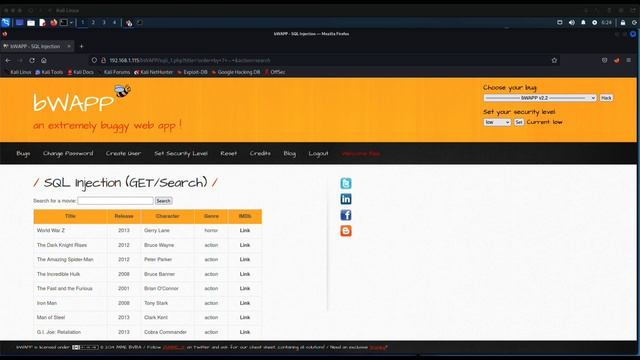Click the connection security padlock icon
Viewport: 640px width, 360px height.
104,60
